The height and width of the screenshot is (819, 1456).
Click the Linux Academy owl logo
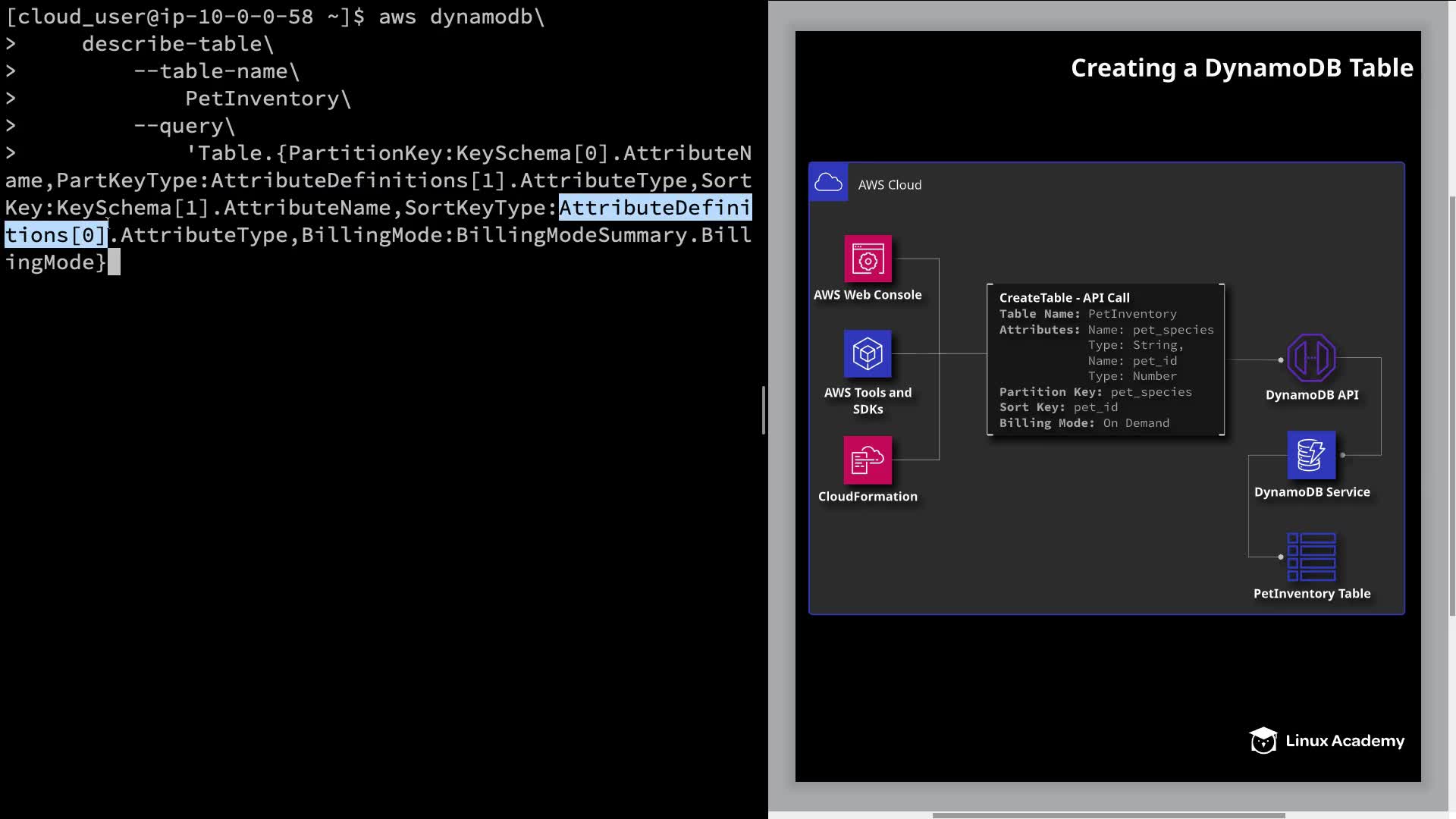click(x=1263, y=741)
